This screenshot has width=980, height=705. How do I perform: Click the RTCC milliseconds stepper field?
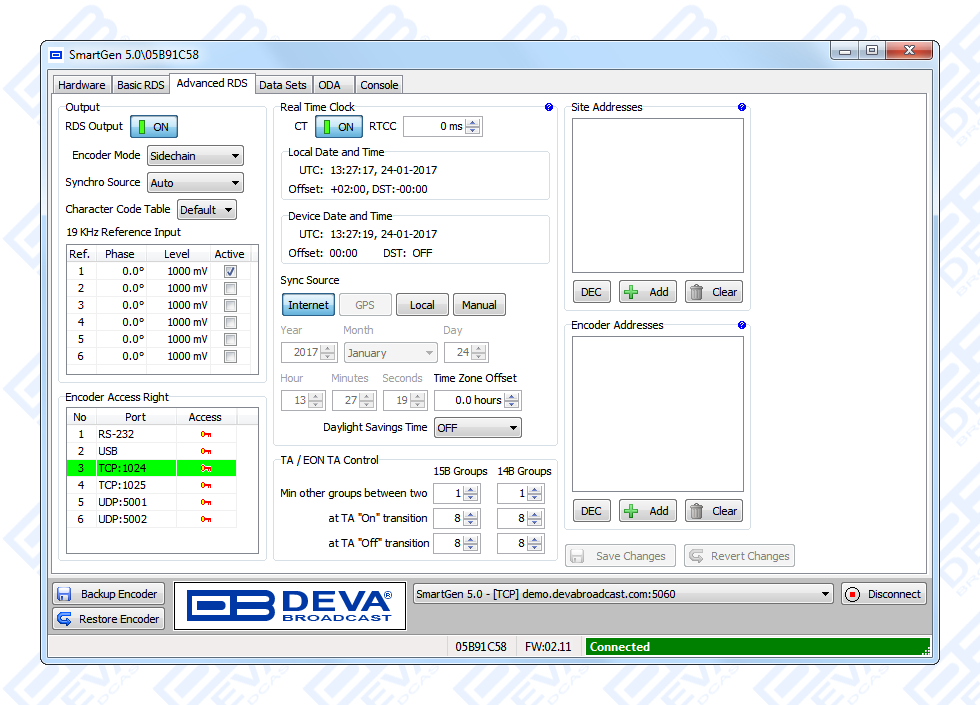point(436,127)
